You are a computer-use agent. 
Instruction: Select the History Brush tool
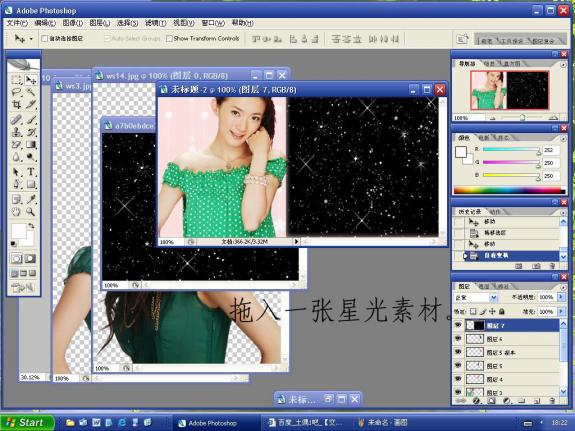tap(31, 132)
